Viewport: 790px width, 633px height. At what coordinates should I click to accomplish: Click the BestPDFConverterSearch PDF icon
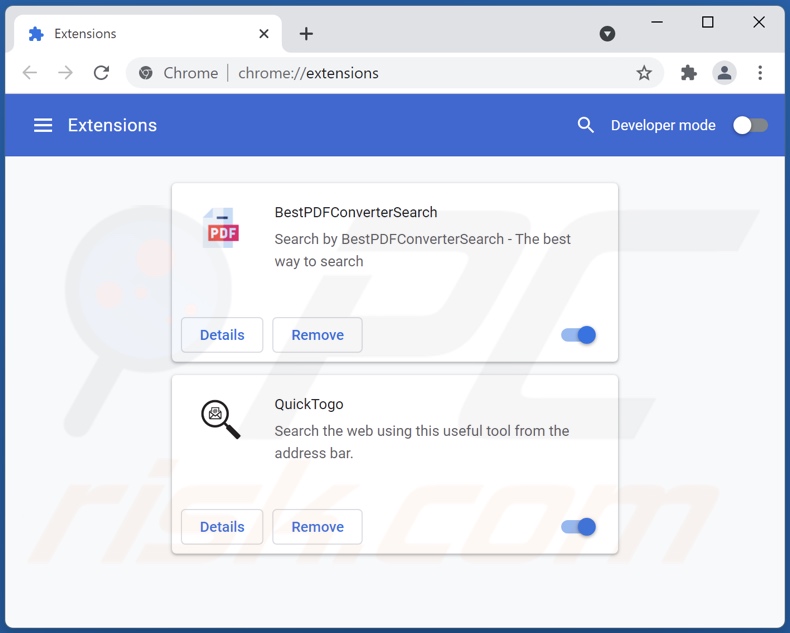221,229
